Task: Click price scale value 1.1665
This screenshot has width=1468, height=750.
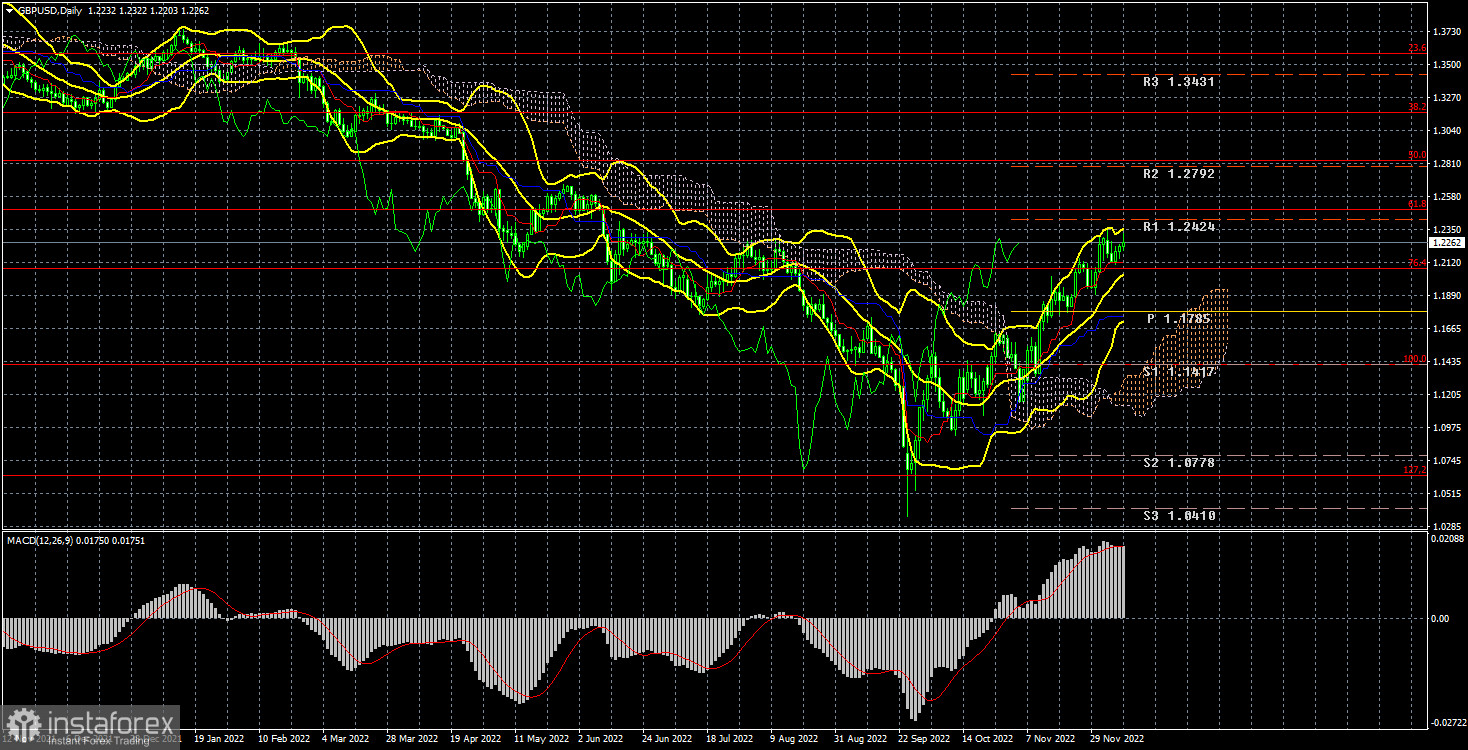Action: 1447,329
